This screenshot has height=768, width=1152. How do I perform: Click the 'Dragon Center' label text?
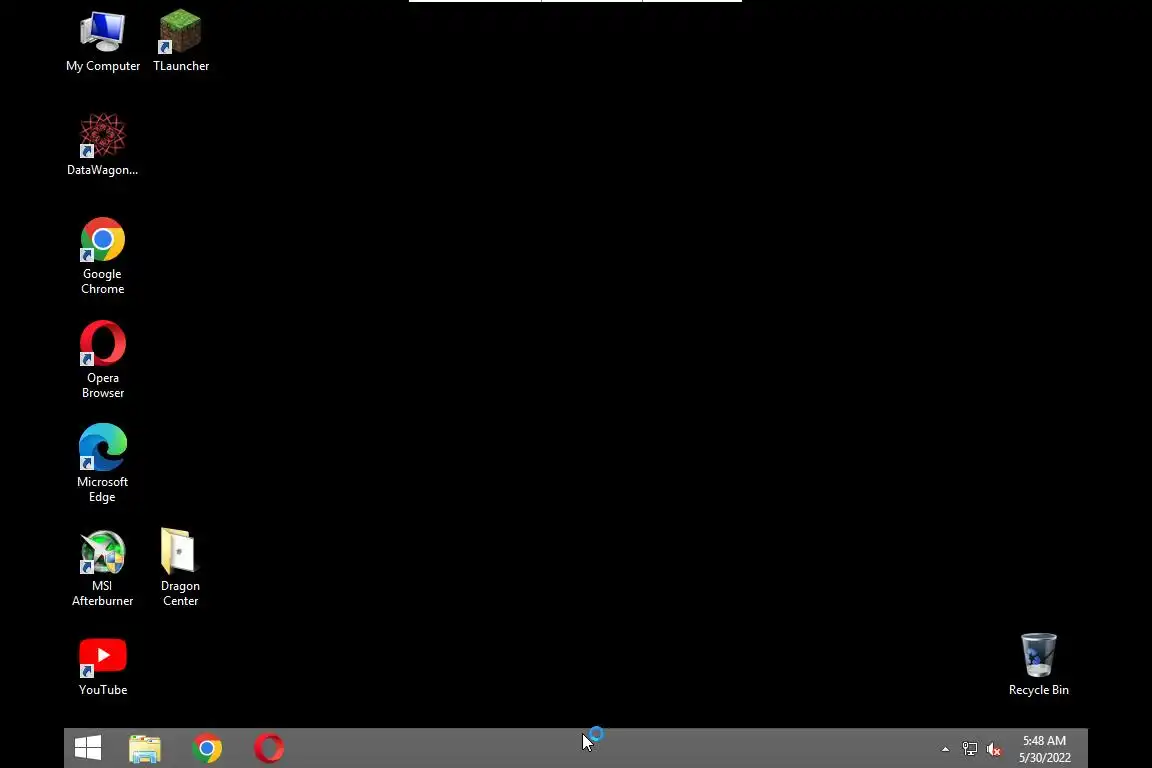[x=181, y=593]
